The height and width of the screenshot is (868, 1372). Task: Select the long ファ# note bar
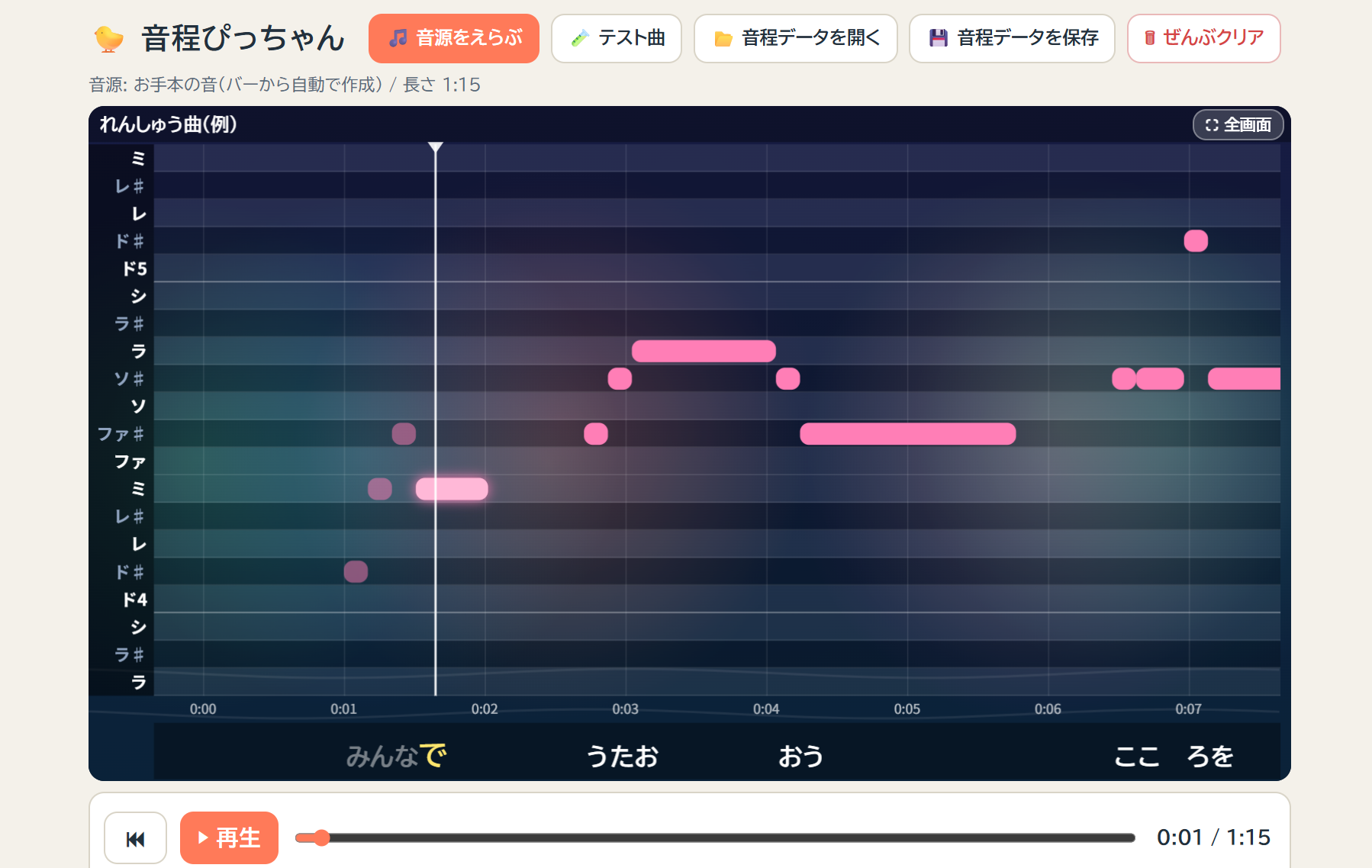907,434
